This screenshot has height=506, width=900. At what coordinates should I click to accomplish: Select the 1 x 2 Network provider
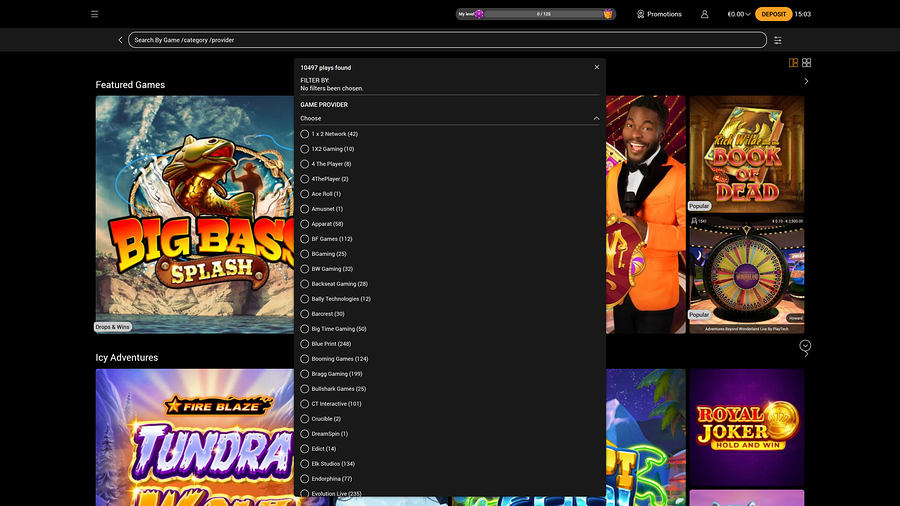pyautogui.click(x=305, y=134)
